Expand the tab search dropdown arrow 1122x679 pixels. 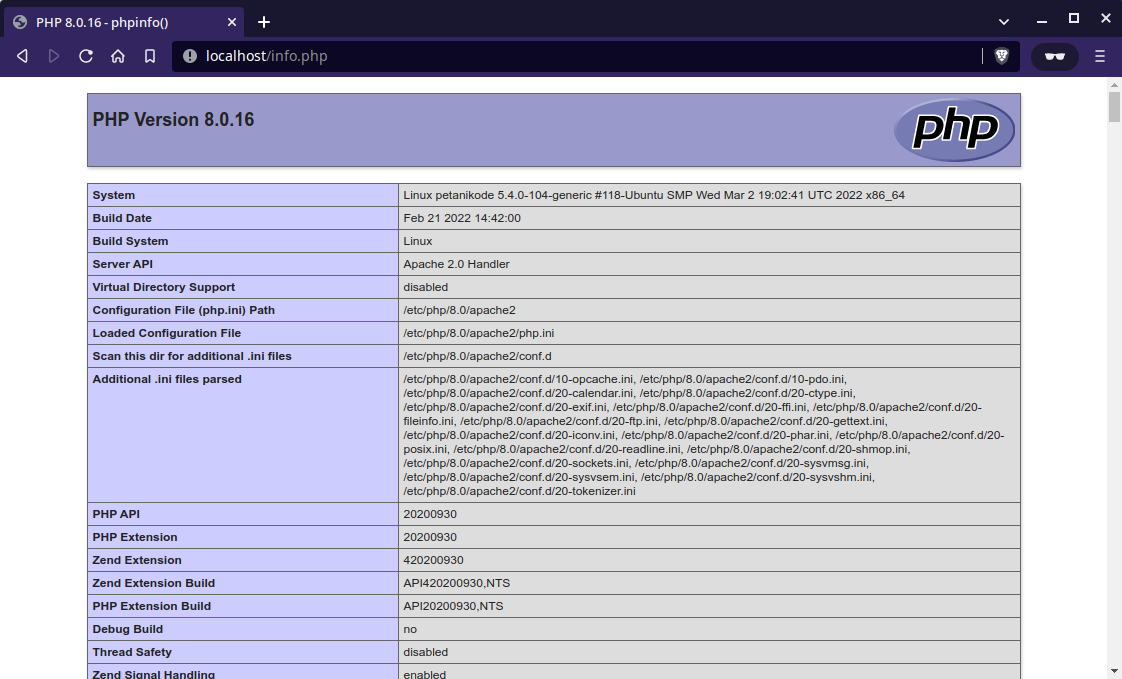[1004, 21]
